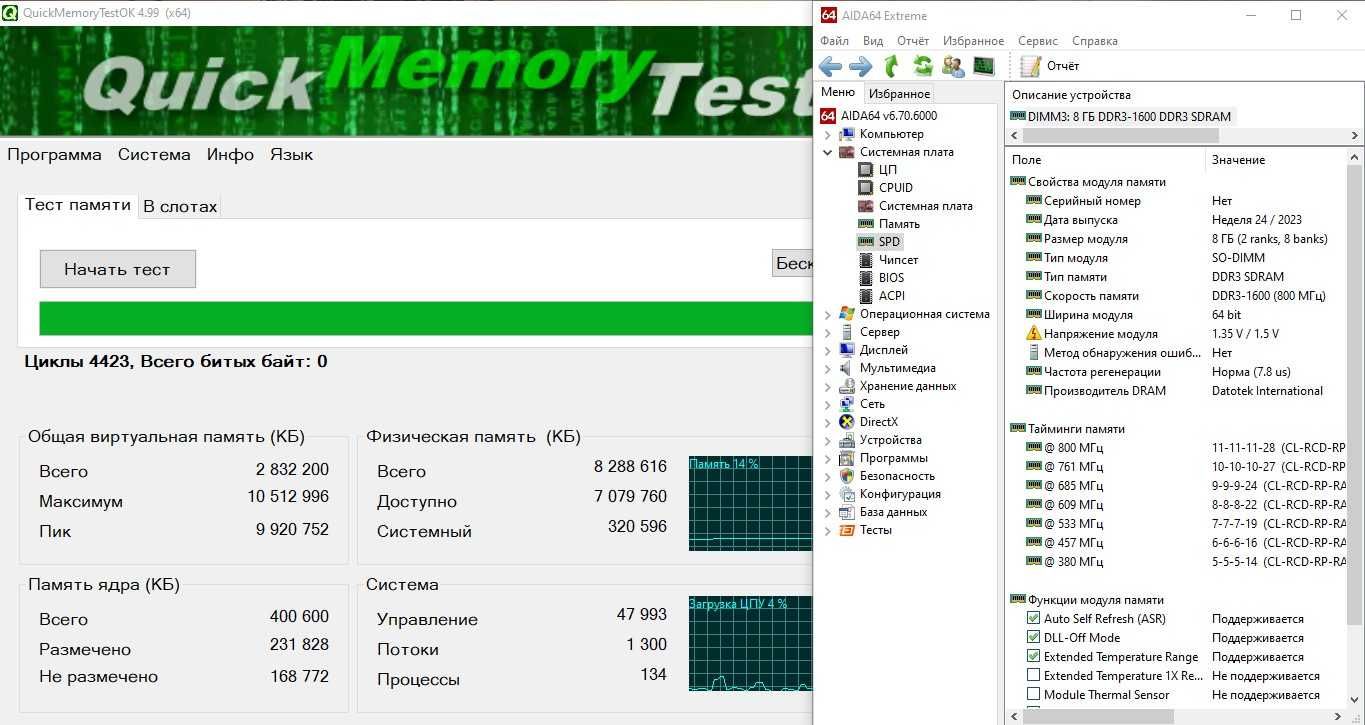Select the База данных tree item
The height and width of the screenshot is (725, 1365).
click(893, 512)
